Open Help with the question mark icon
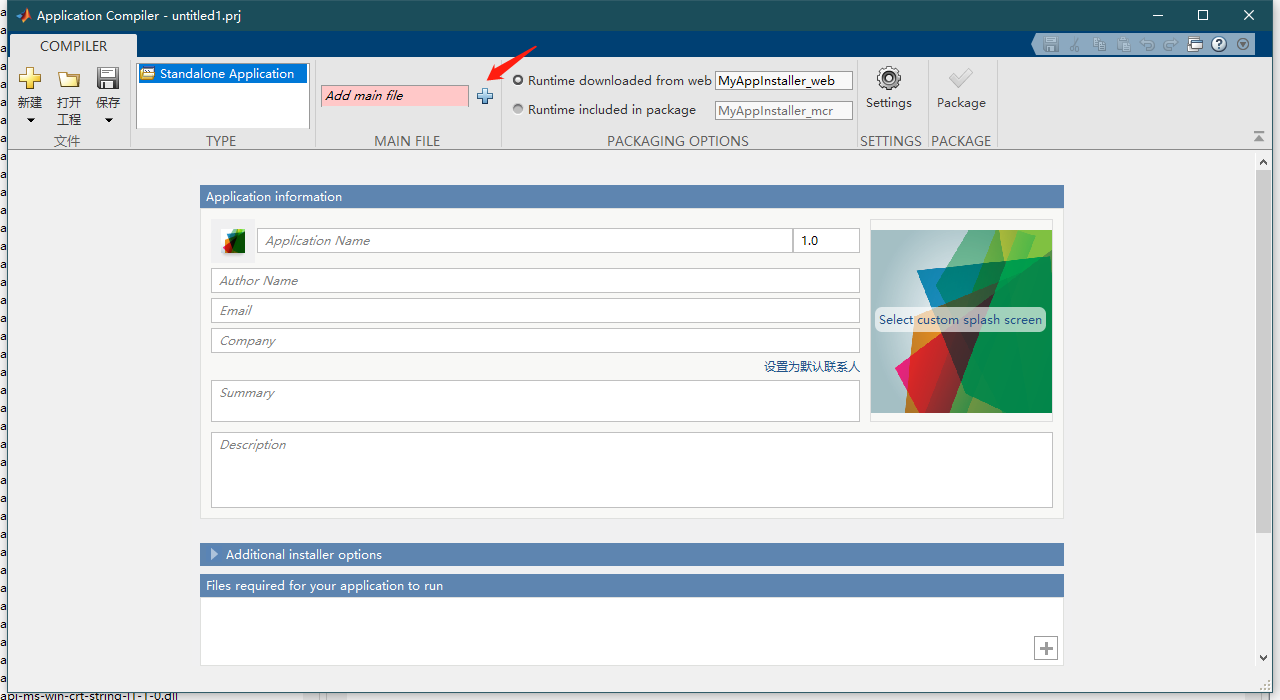The height and width of the screenshot is (700, 1280). pos(1218,44)
